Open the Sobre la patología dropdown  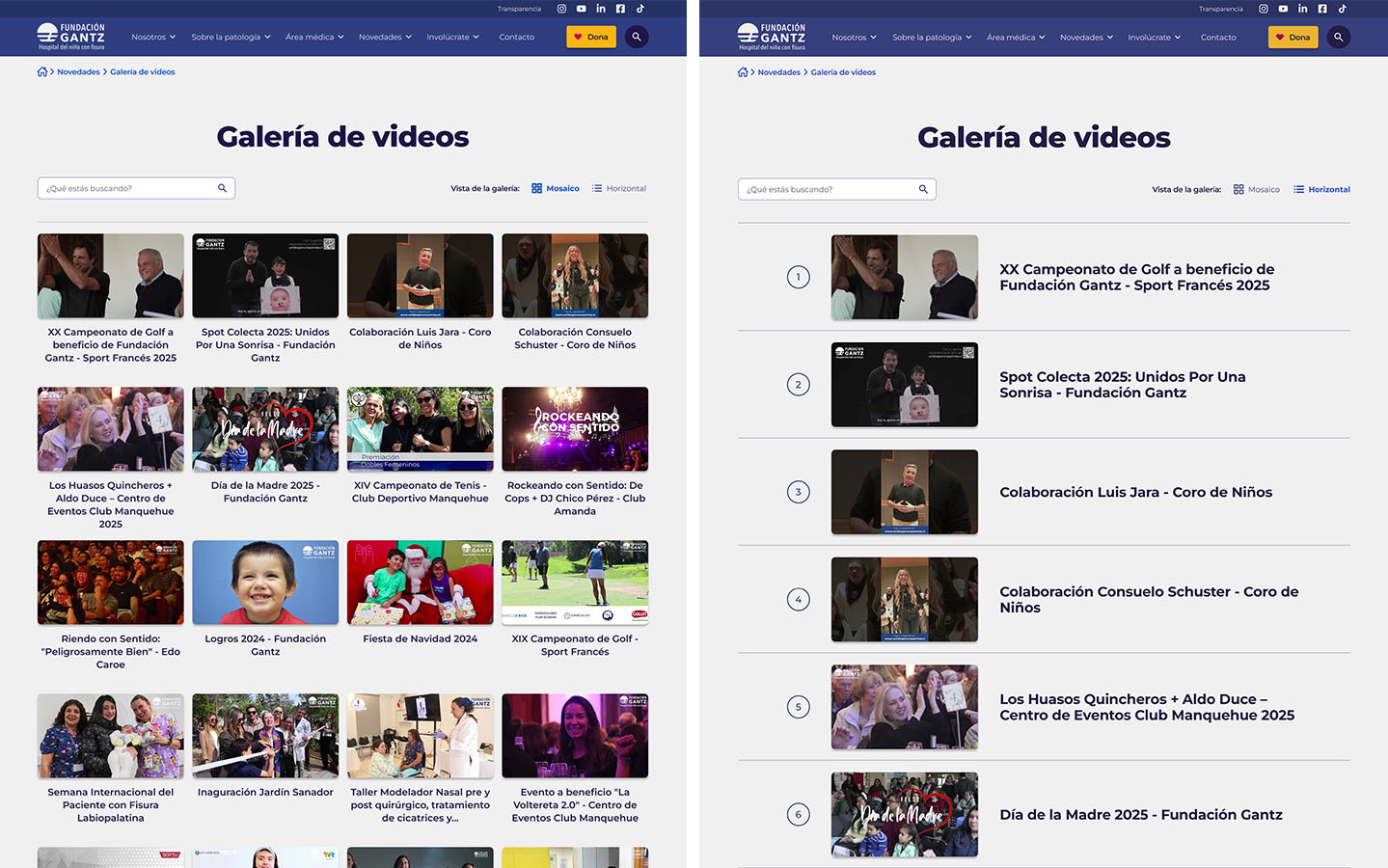coord(230,37)
